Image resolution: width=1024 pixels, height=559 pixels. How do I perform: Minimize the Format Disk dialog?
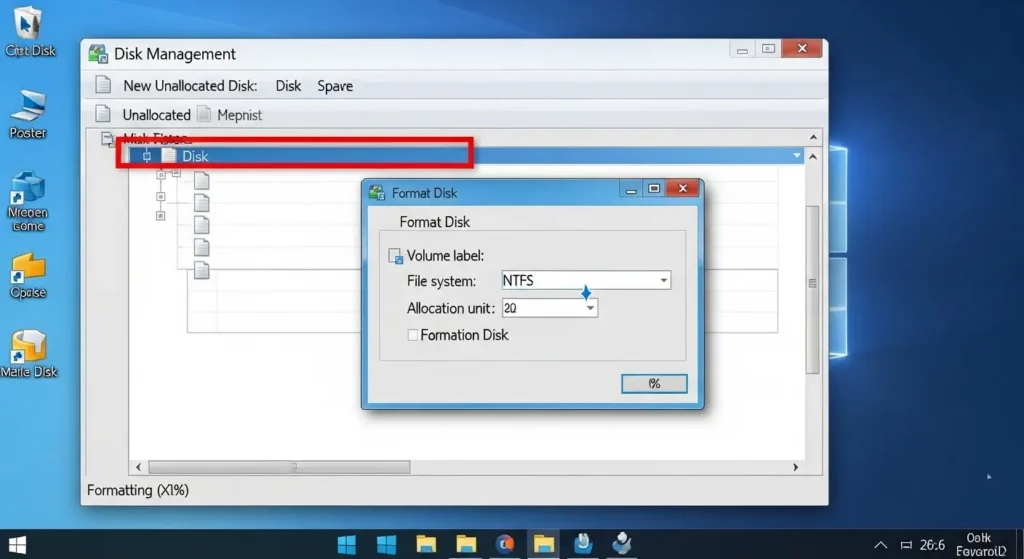coord(631,190)
